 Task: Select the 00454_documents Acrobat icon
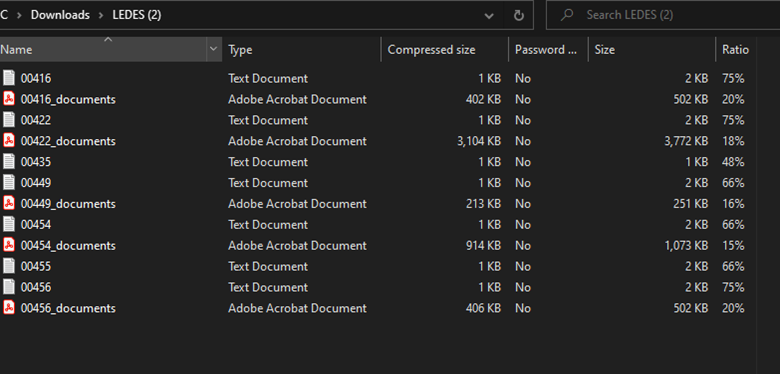9,245
